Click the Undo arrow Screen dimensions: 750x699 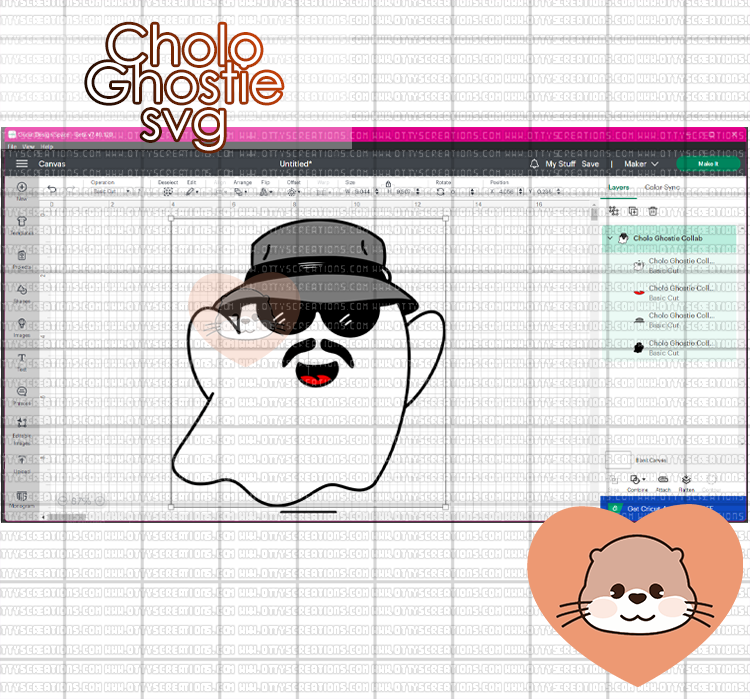52,190
